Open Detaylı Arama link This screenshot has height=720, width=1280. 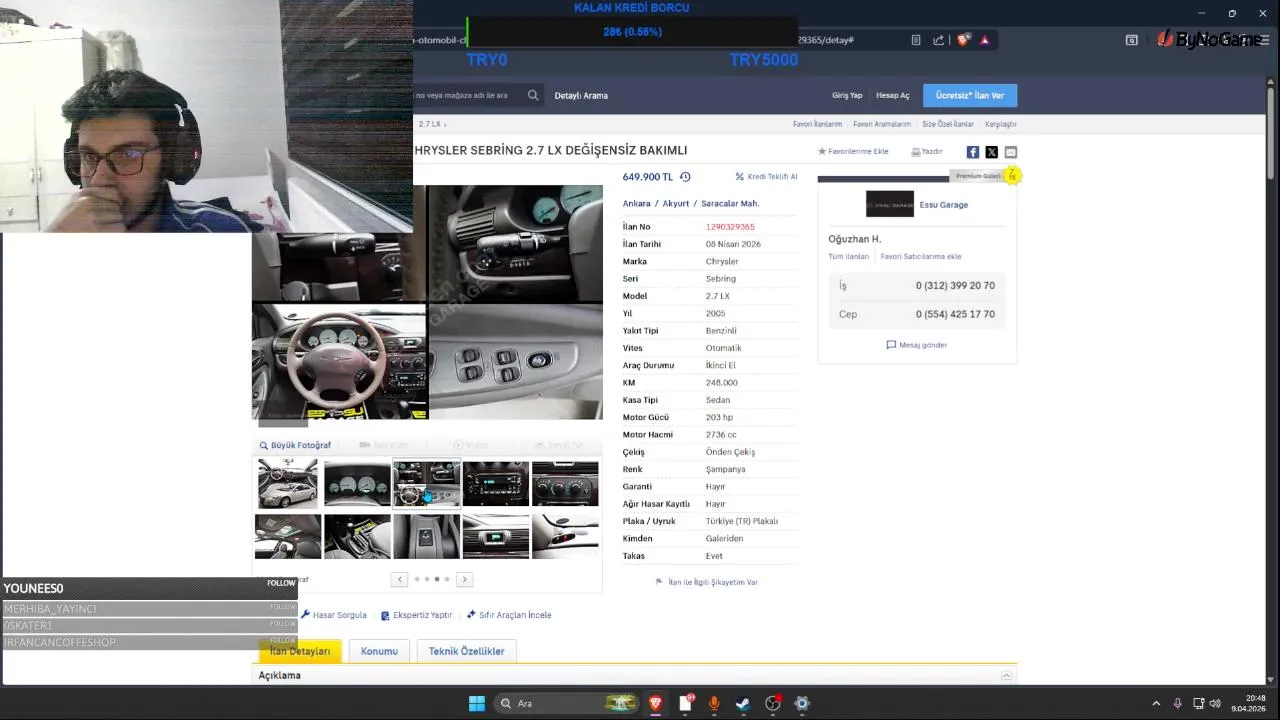pos(581,95)
